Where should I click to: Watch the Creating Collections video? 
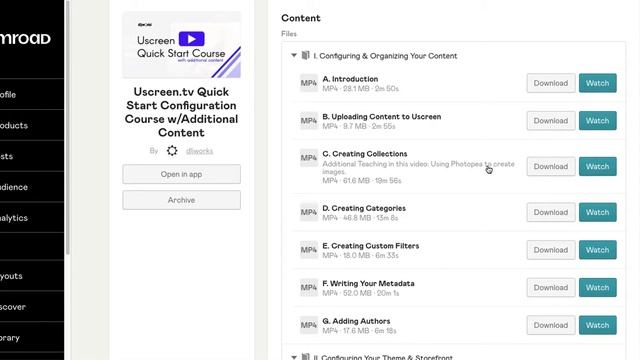tap(598, 167)
